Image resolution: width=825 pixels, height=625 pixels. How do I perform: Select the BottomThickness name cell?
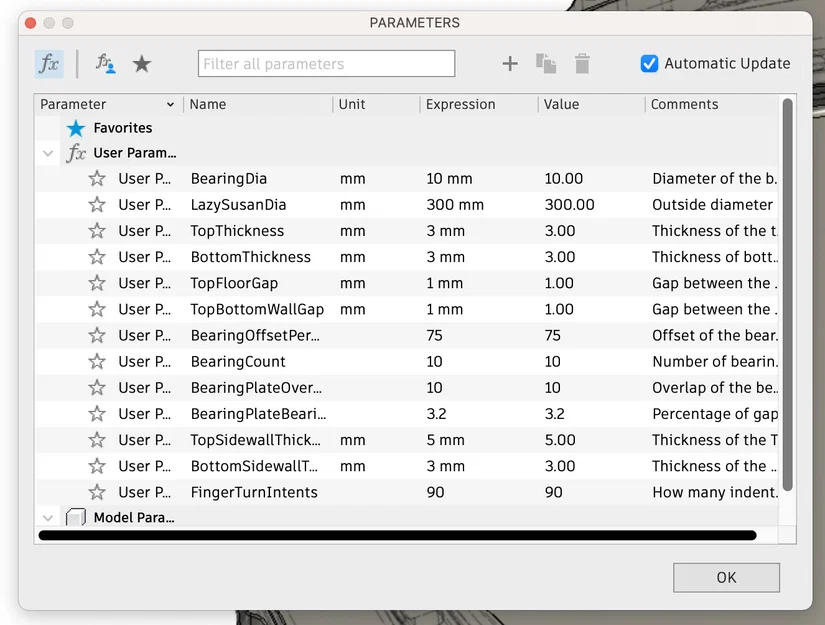250,257
